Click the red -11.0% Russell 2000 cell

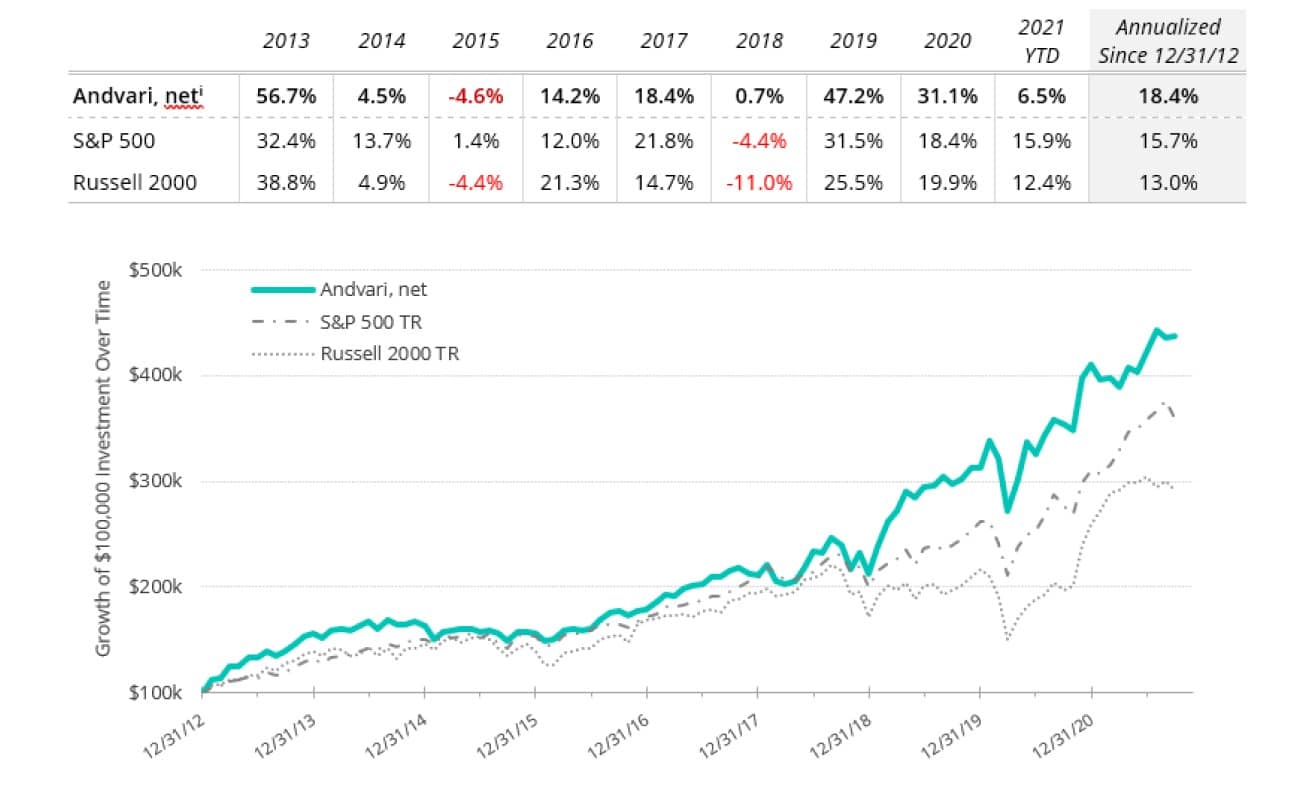pyautogui.click(x=759, y=183)
